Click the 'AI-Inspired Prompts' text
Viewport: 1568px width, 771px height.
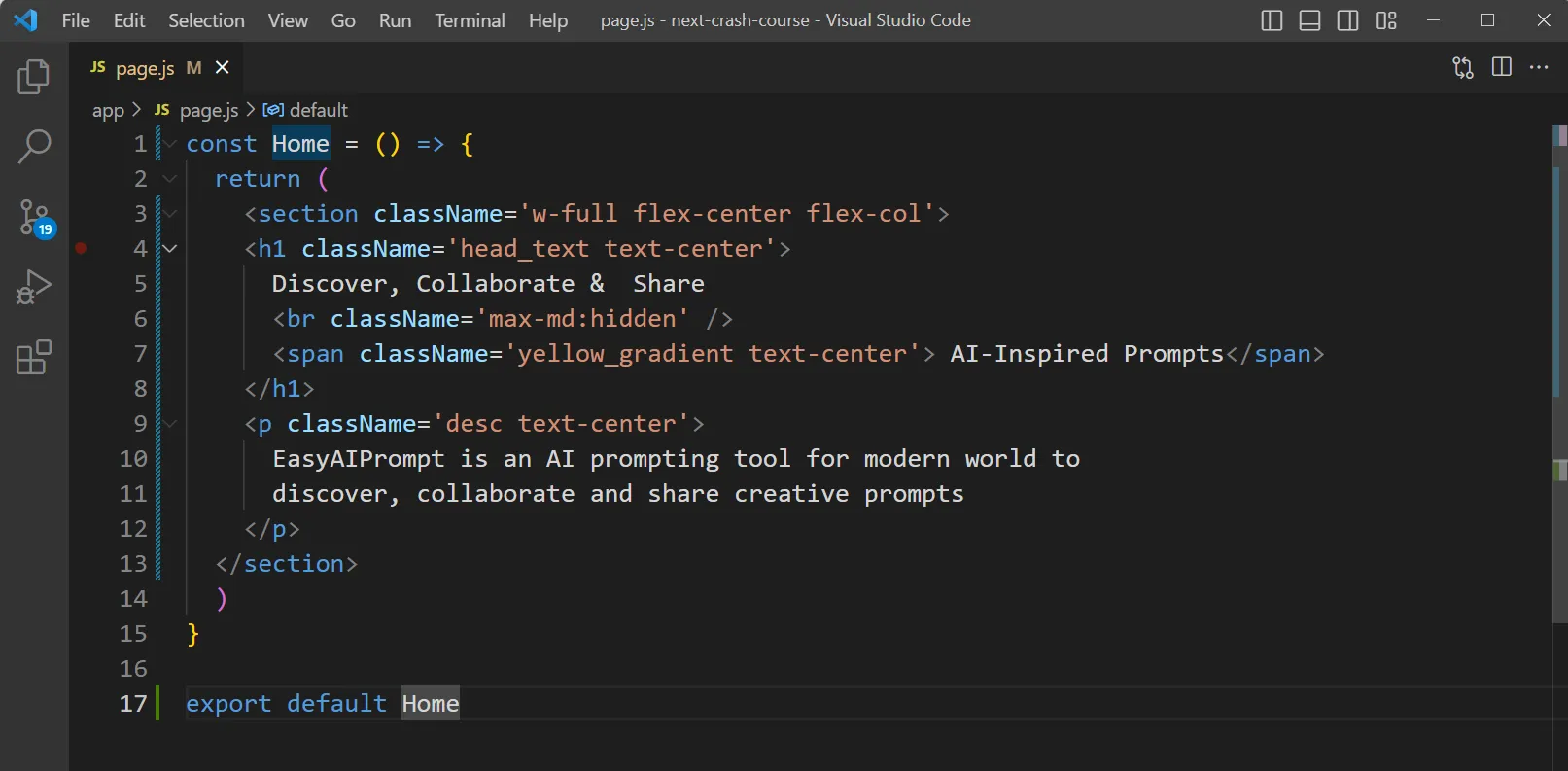[1087, 354]
